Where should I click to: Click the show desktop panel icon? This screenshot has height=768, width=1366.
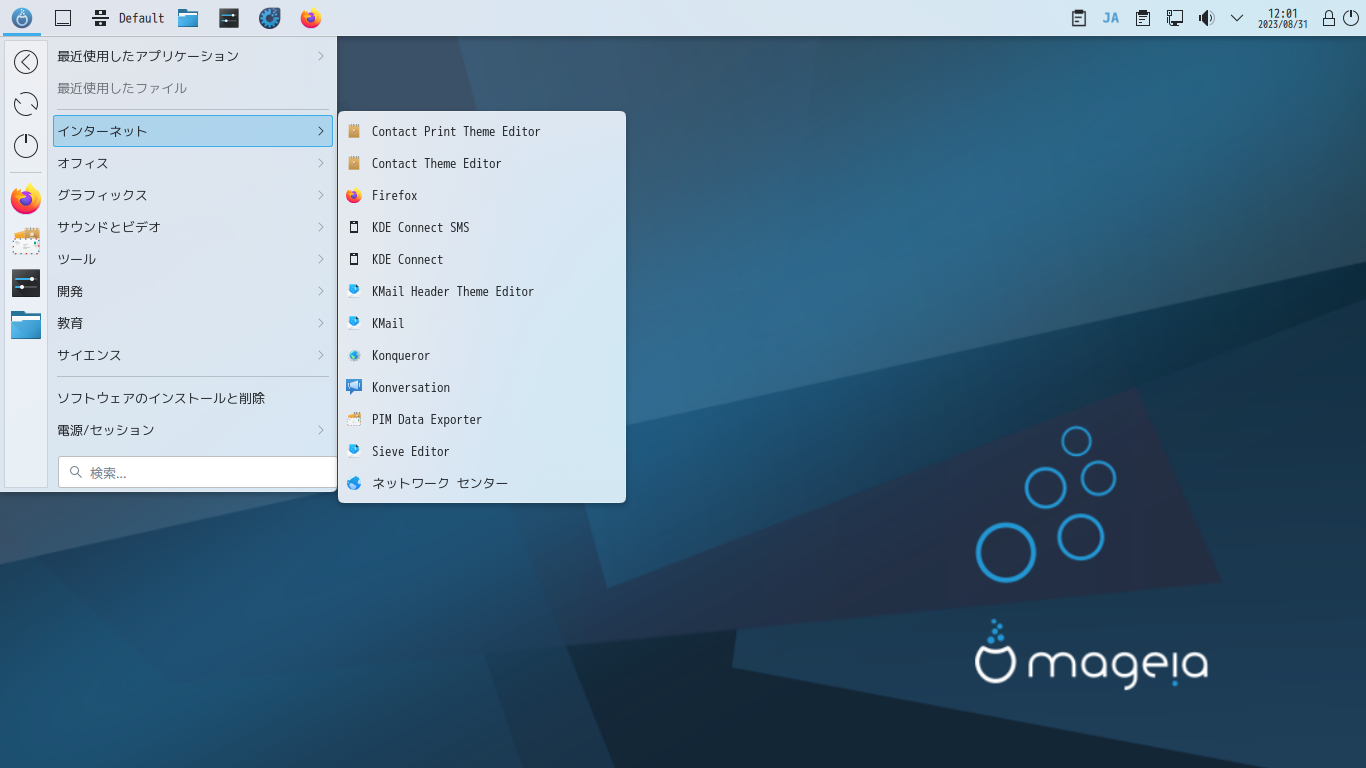coord(63,18)
